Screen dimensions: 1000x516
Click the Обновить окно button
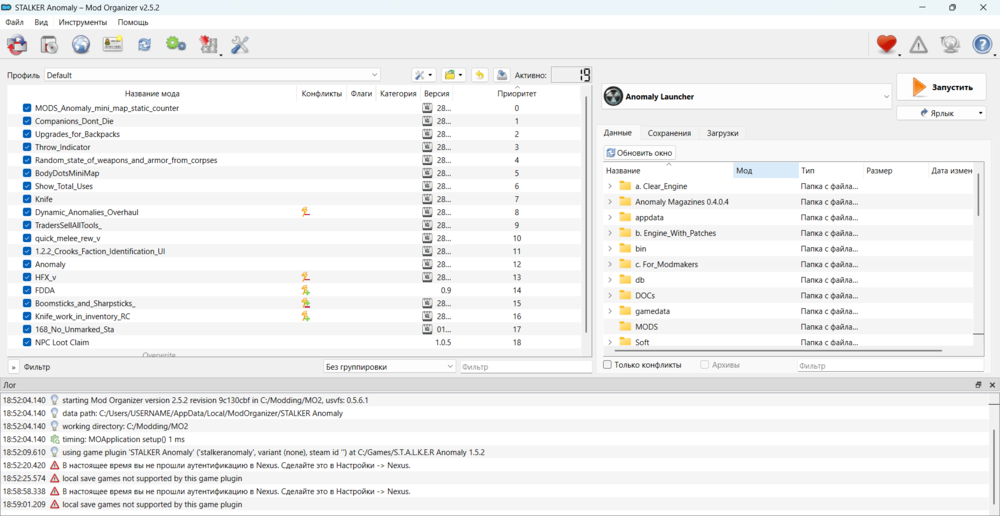pyautogui.click(x=640, y=153)
